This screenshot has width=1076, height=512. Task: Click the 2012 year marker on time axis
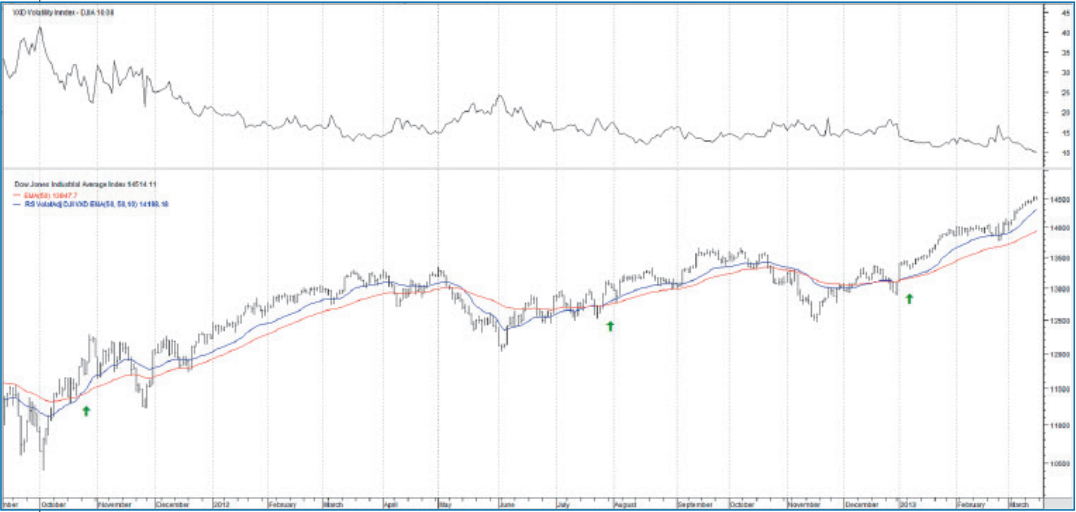[x=224, y=505]
